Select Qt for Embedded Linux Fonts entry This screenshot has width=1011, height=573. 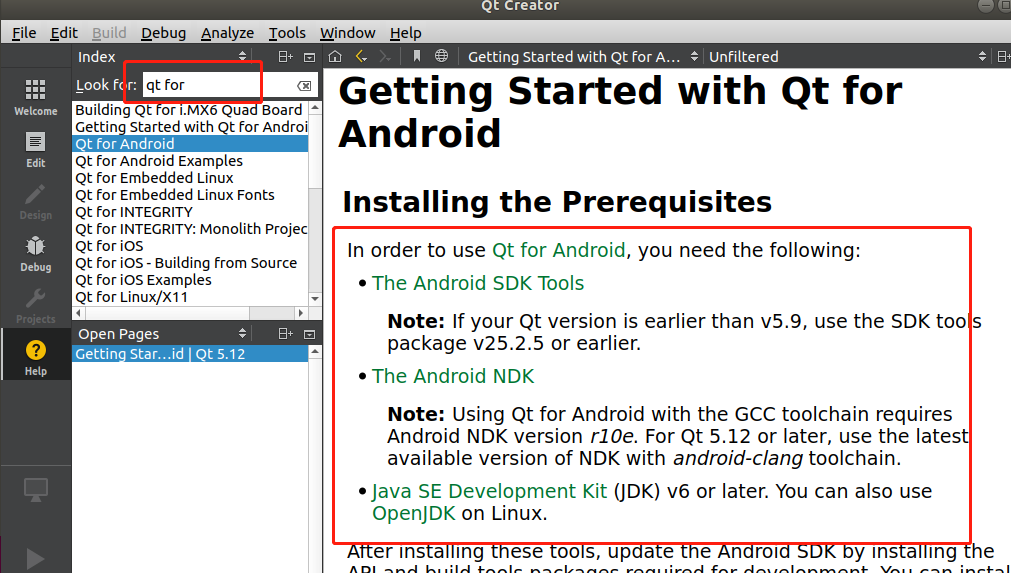190,195
